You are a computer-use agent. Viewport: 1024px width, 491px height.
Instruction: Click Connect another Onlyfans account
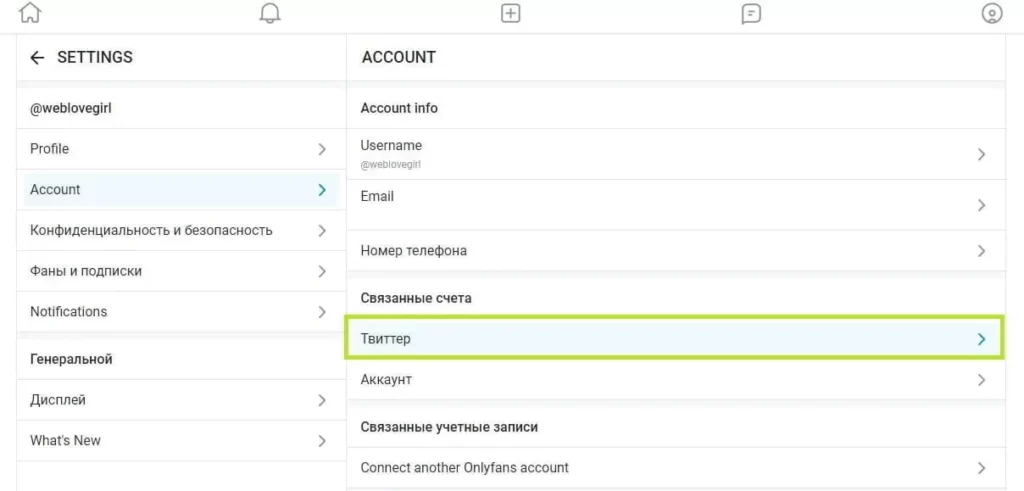click(676, 467)
